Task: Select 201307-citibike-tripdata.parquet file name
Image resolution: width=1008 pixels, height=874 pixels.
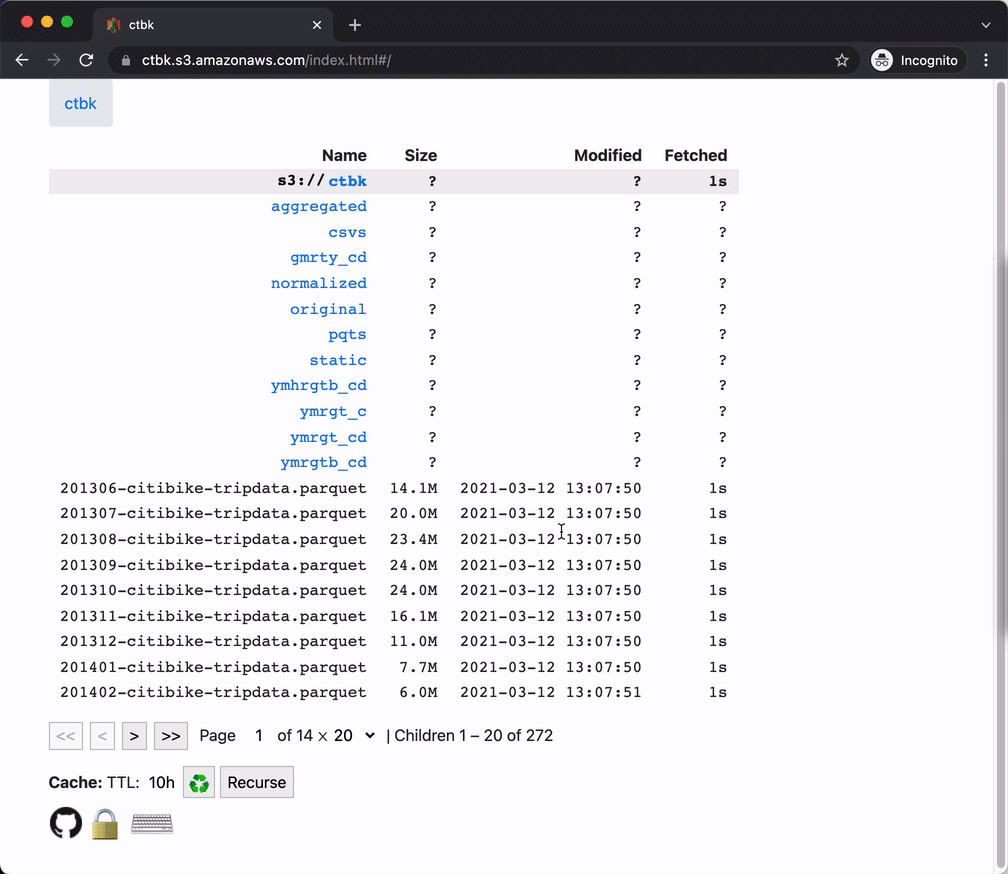Action: (213, 513)
